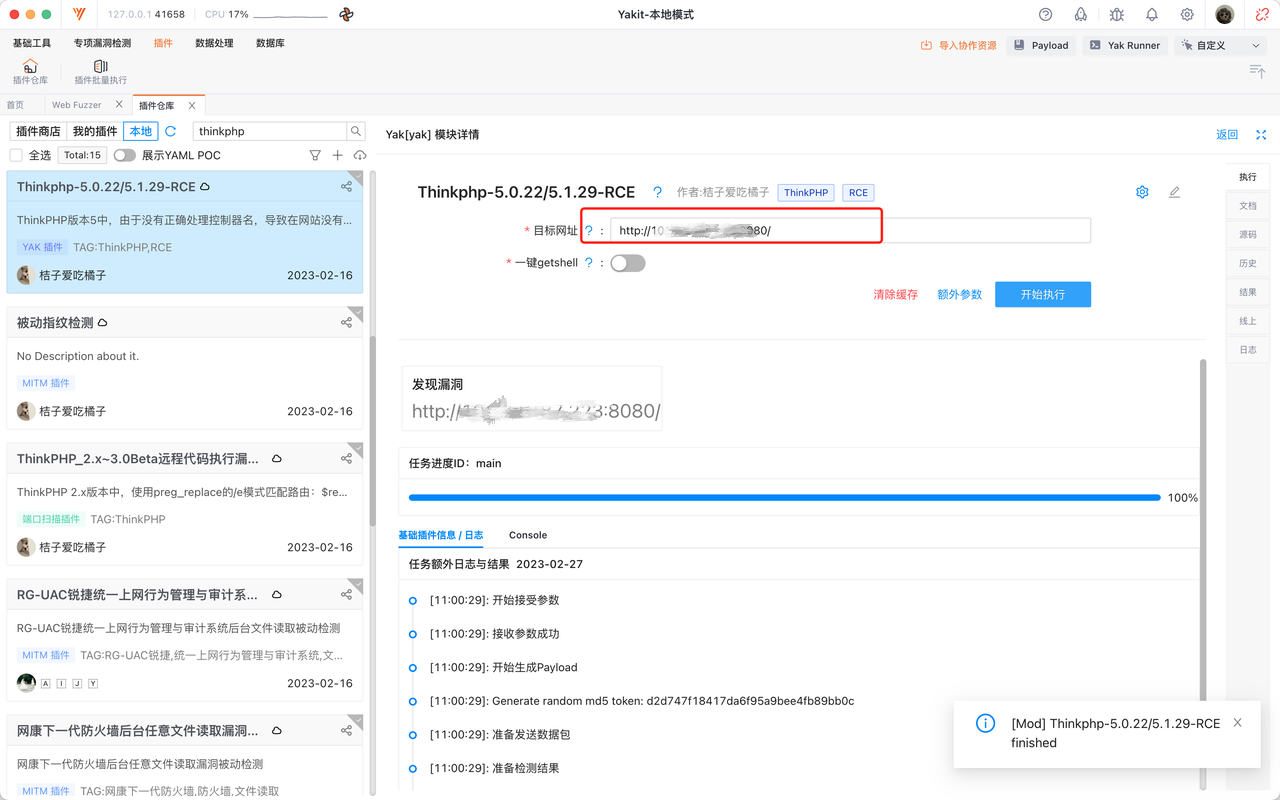This screenshot has height=800, width=1280.
Task: Open the 插件批量执行 toolbar icon
Action: click(x=100, y=72)
